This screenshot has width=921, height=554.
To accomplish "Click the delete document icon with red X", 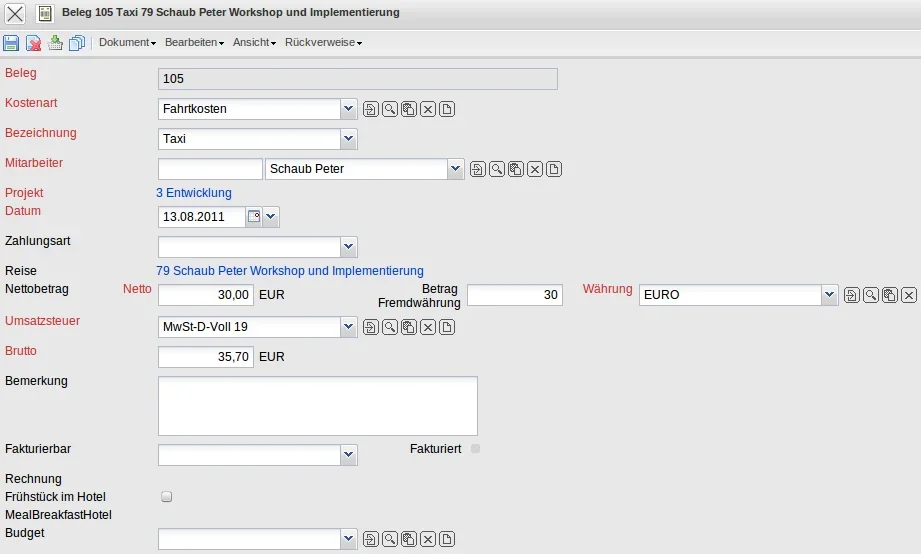I will point(33,43).
